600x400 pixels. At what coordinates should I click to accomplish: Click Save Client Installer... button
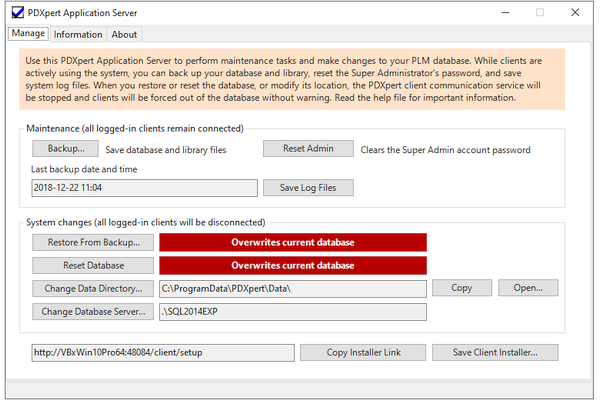pos(495,353)
